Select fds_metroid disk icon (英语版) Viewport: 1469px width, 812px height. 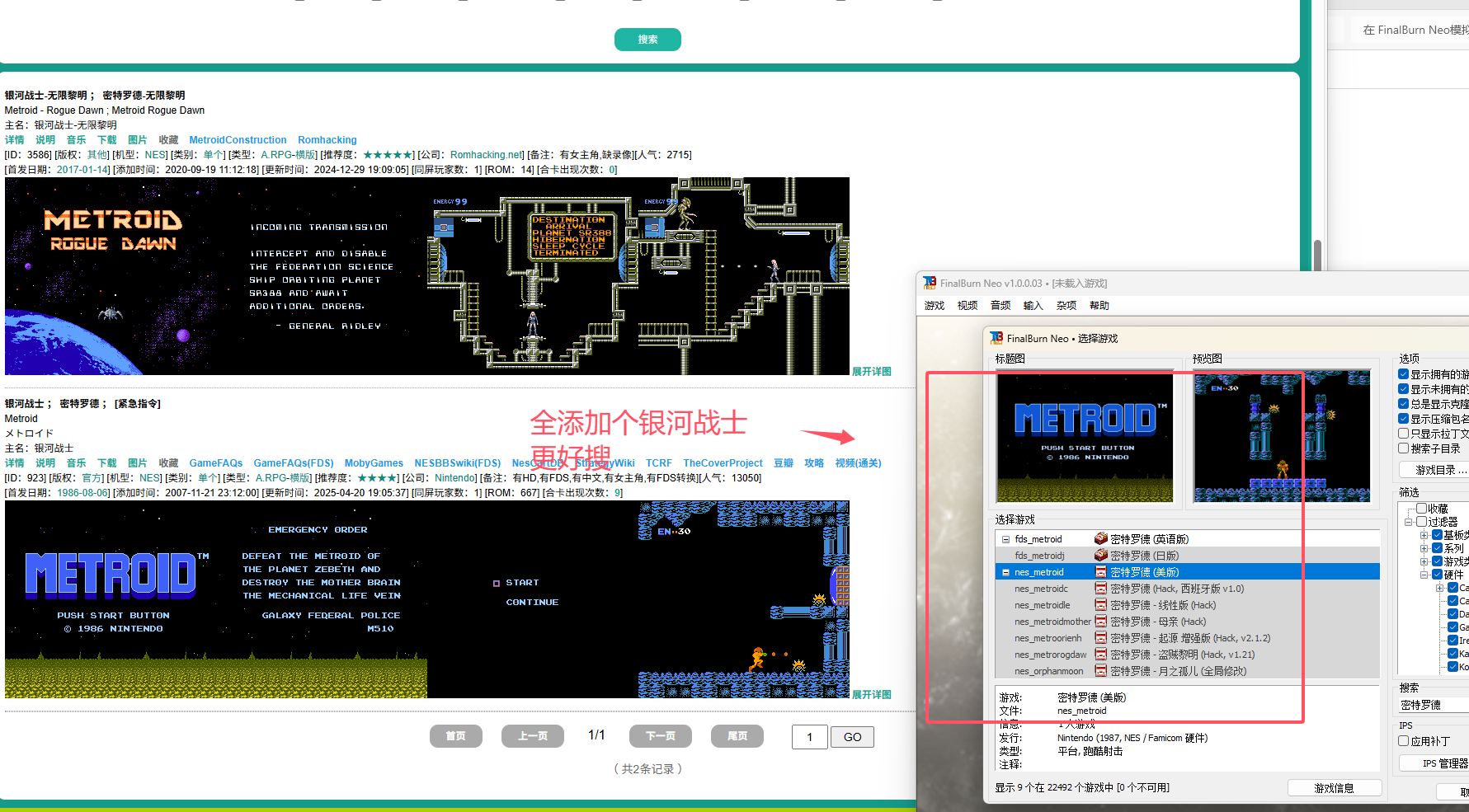pyautogui.click(x=1100, y=539)
